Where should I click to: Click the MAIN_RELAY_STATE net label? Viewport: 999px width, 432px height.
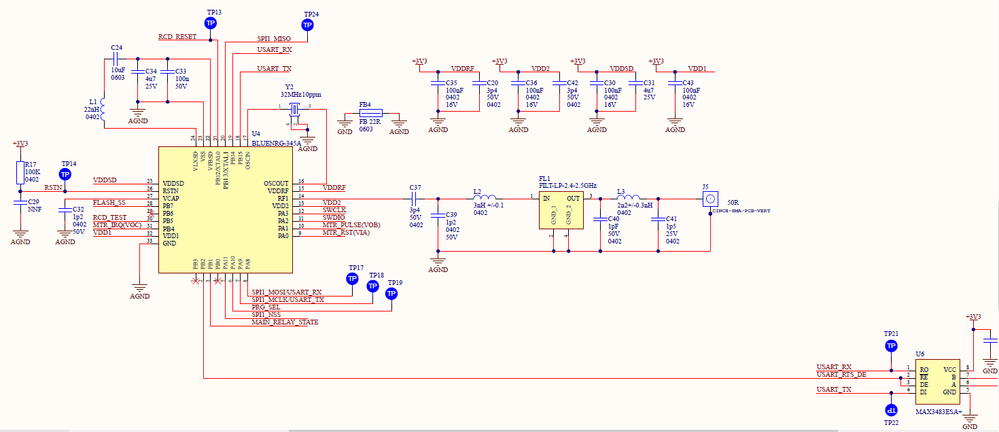(x=284, y=322)
